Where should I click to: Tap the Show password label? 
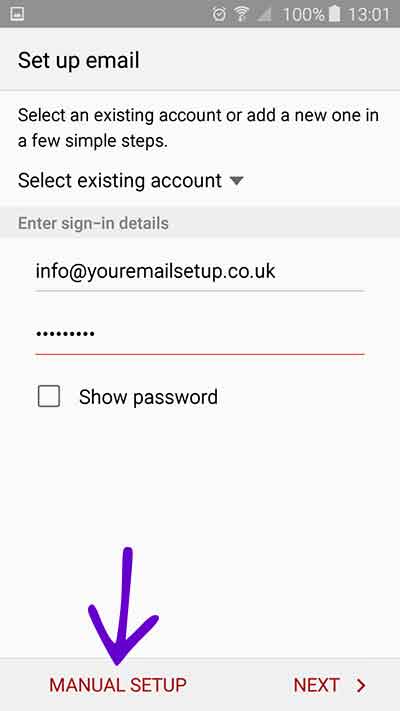coord(148,397)
